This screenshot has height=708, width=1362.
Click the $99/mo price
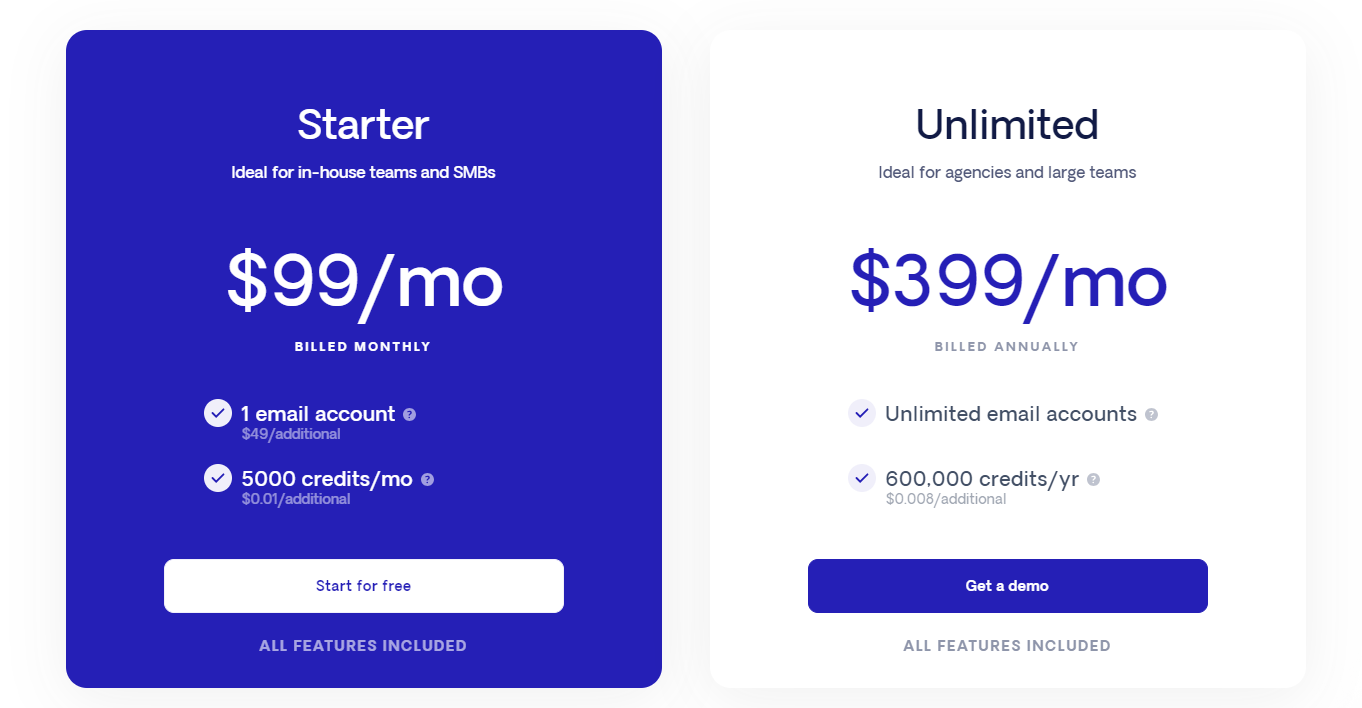[x=364, y=281]
